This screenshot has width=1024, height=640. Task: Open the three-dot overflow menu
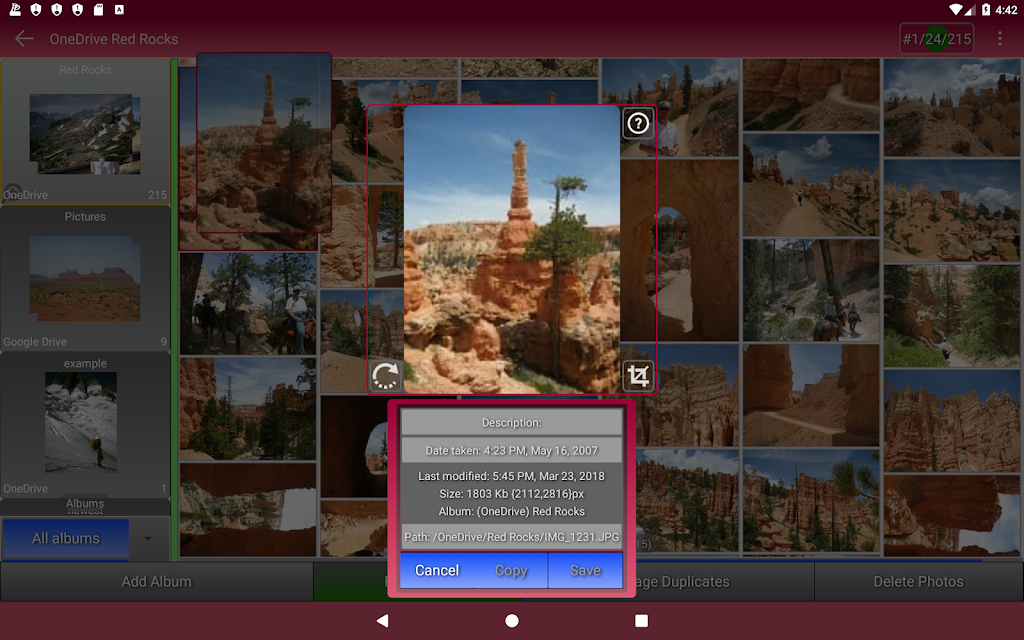999,39
